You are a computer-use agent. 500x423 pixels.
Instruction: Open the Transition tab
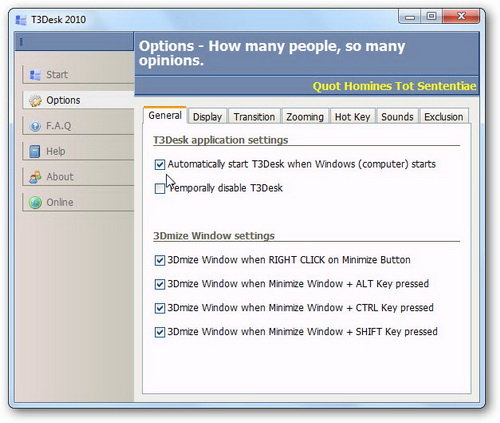coord(254,117)
